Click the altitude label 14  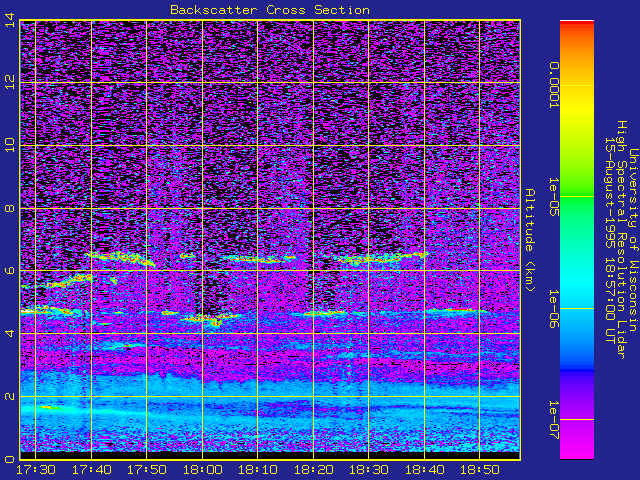tap(9, 20)
